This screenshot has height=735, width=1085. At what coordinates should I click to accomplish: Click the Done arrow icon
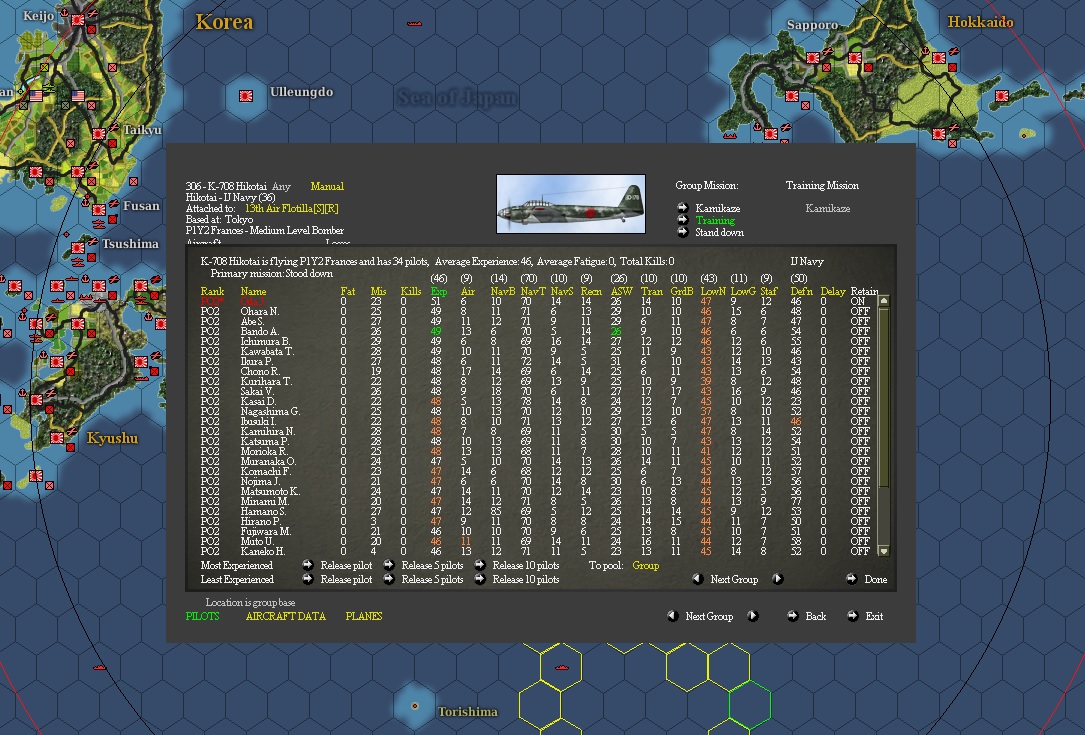851,579
